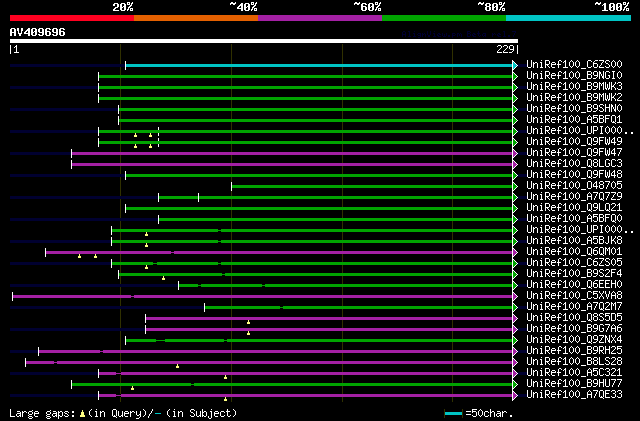Screen dimensions: 640x421
Task: Click the arrowhead ending the UniRef100_A7QE33 bar
Action: [x=515, y=395]
